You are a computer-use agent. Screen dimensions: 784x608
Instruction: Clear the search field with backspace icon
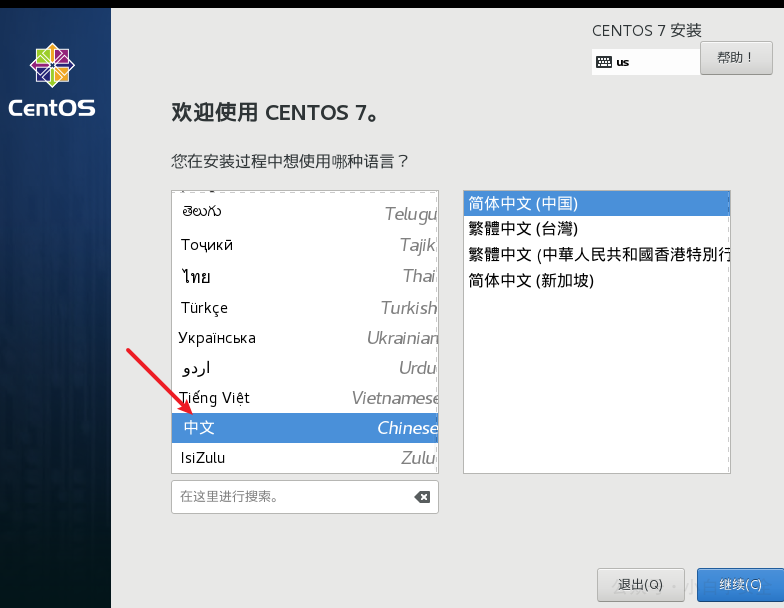[x=422, y=497]
